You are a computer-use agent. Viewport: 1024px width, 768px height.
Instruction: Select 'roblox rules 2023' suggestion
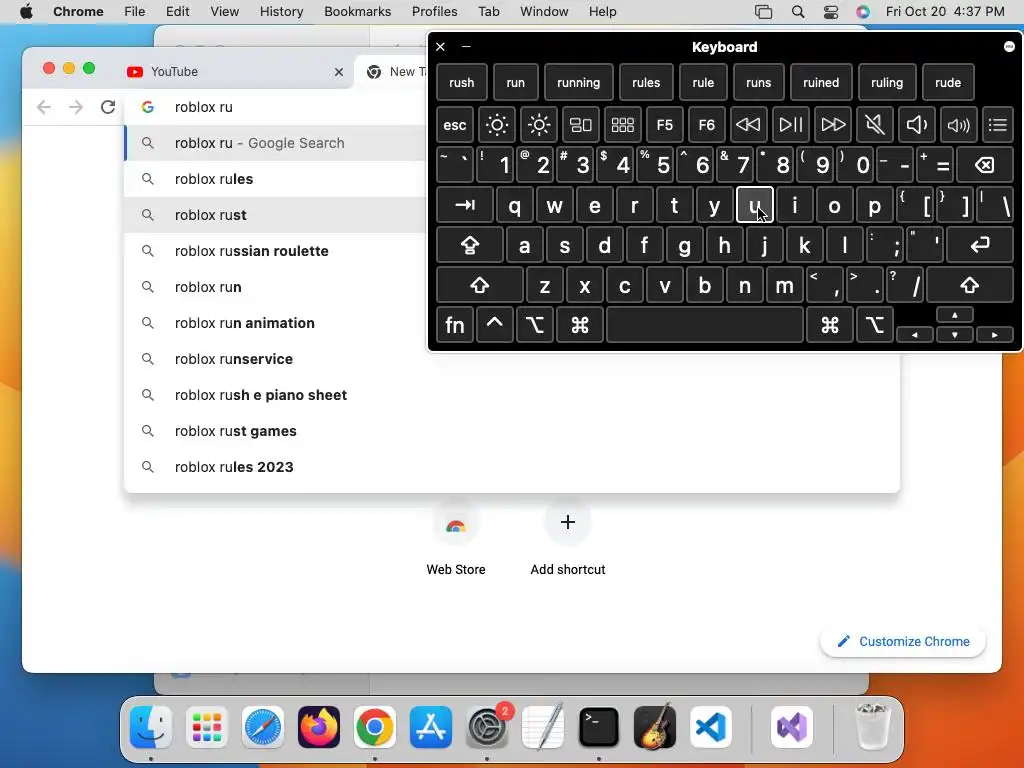click(512, 467)
